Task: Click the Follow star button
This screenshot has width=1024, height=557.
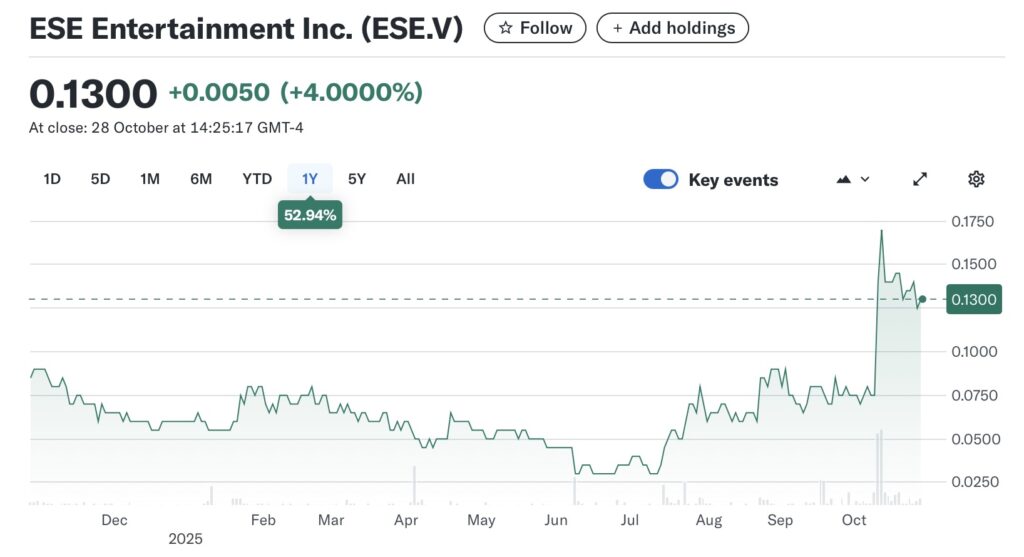Action: (535, 28)
